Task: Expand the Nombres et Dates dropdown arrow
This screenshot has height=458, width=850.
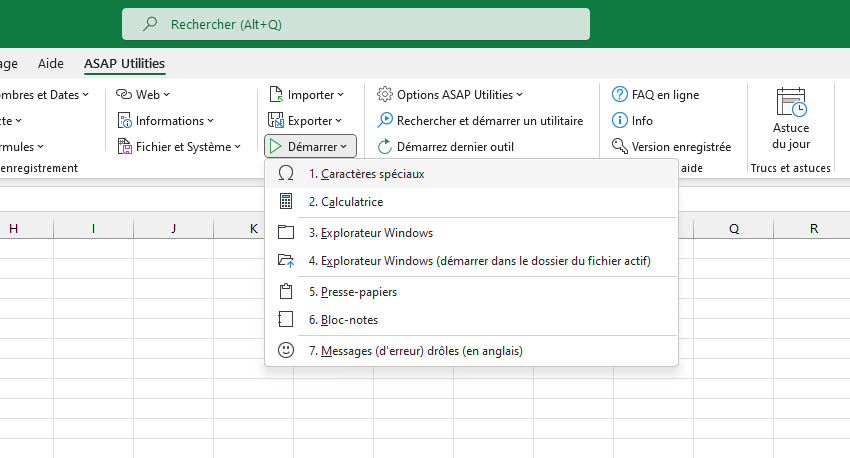Action: [85, 94]
